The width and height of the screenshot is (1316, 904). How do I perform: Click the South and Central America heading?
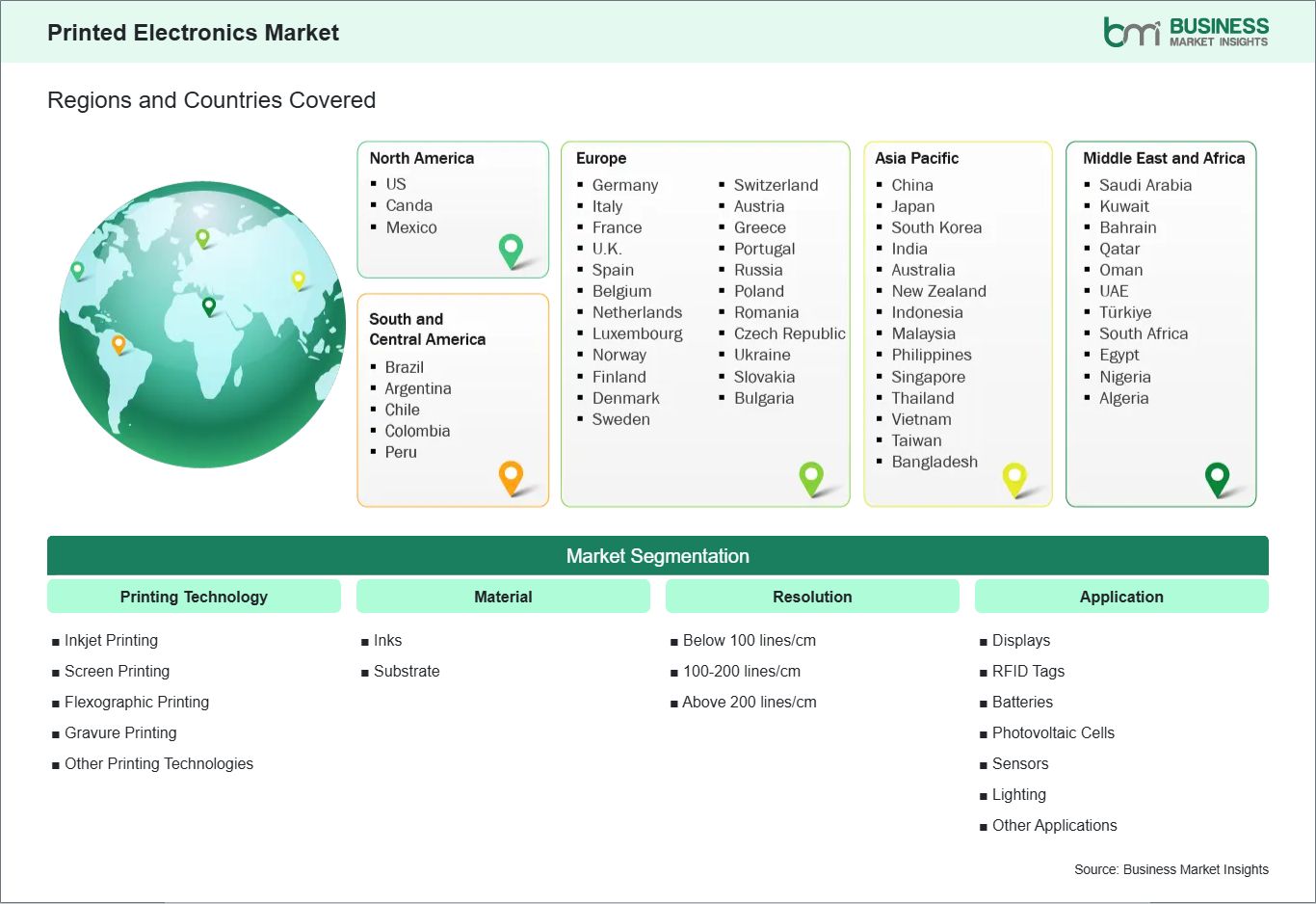point(428,329)
